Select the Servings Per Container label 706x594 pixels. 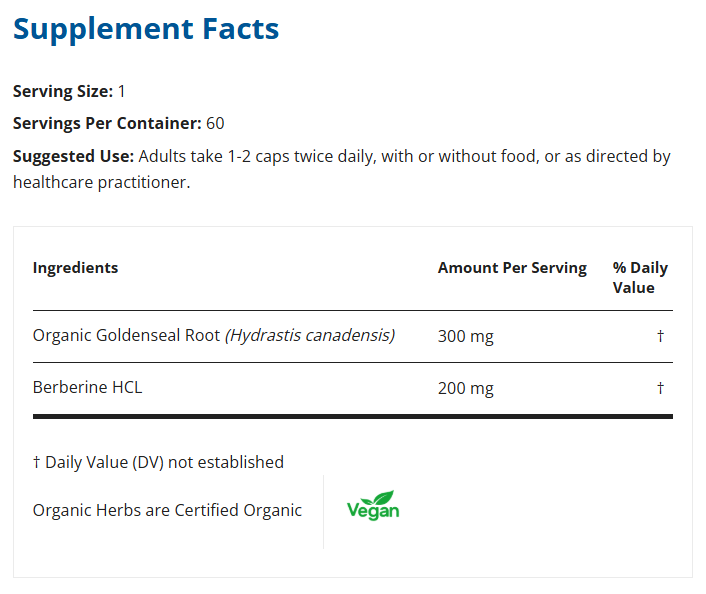107,124
